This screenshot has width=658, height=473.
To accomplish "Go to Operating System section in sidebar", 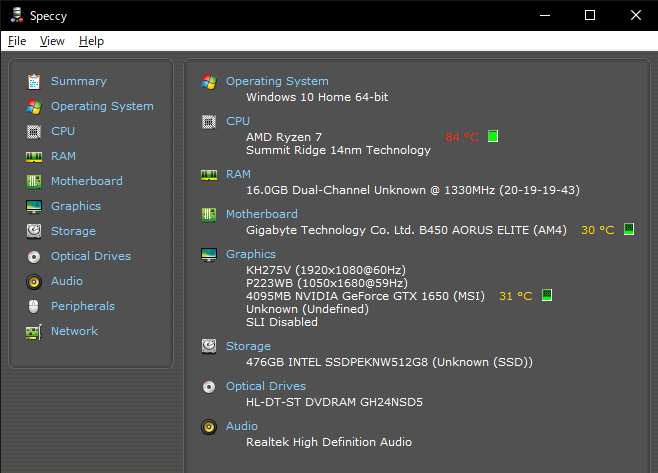I will pyautogui.click(x=102, y=106).
